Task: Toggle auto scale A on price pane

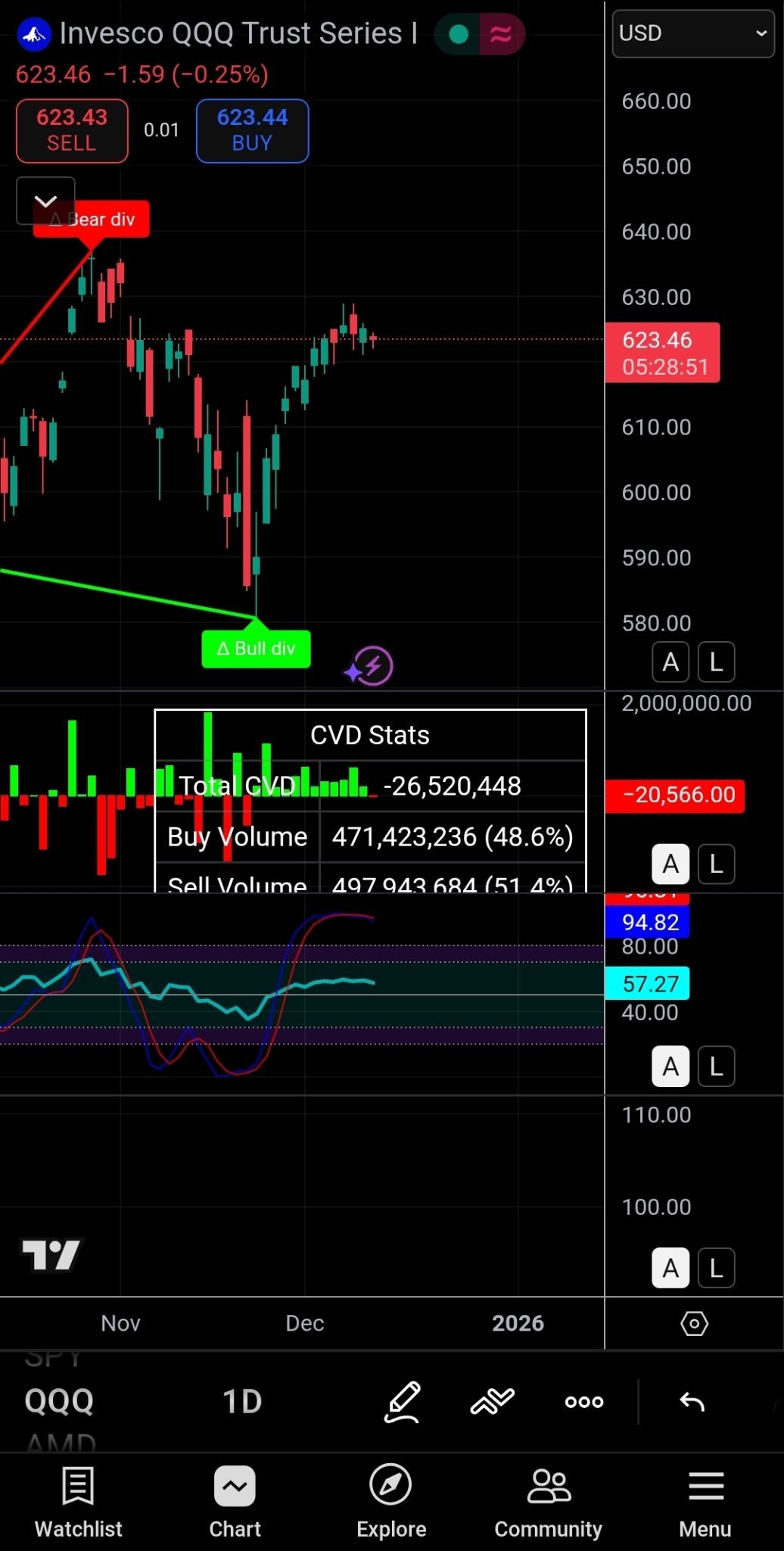Action: 670,662
